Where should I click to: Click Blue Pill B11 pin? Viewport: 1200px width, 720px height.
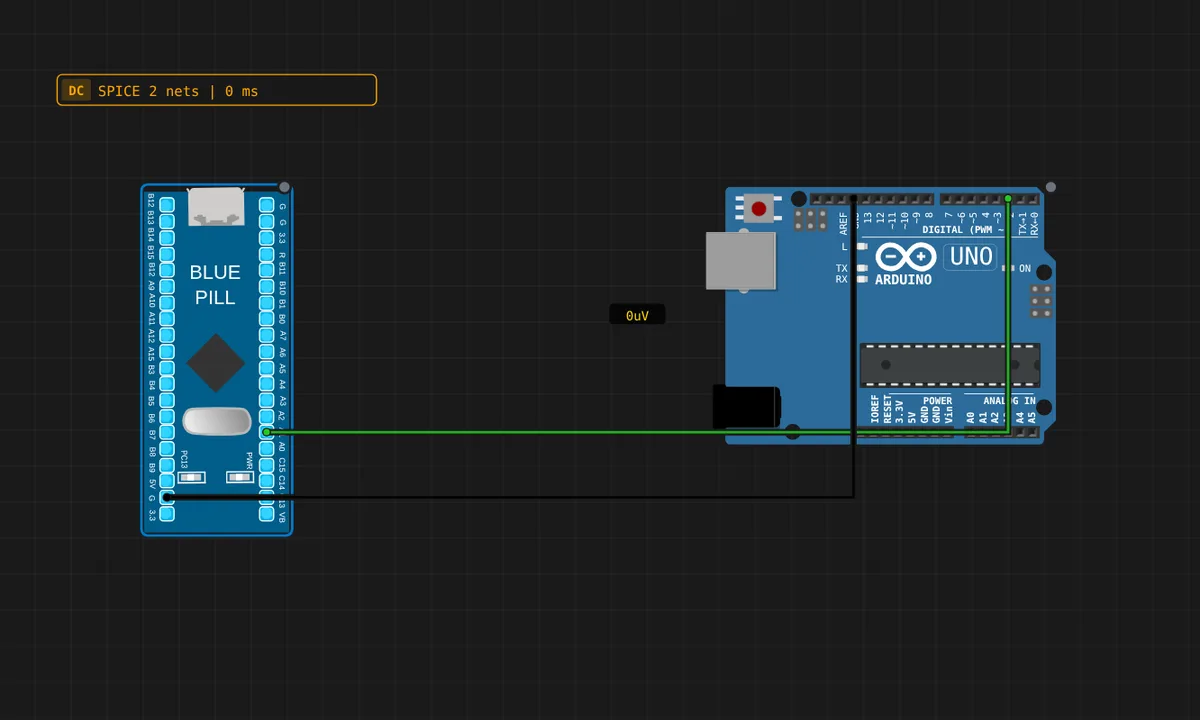(x=267, y=269)
